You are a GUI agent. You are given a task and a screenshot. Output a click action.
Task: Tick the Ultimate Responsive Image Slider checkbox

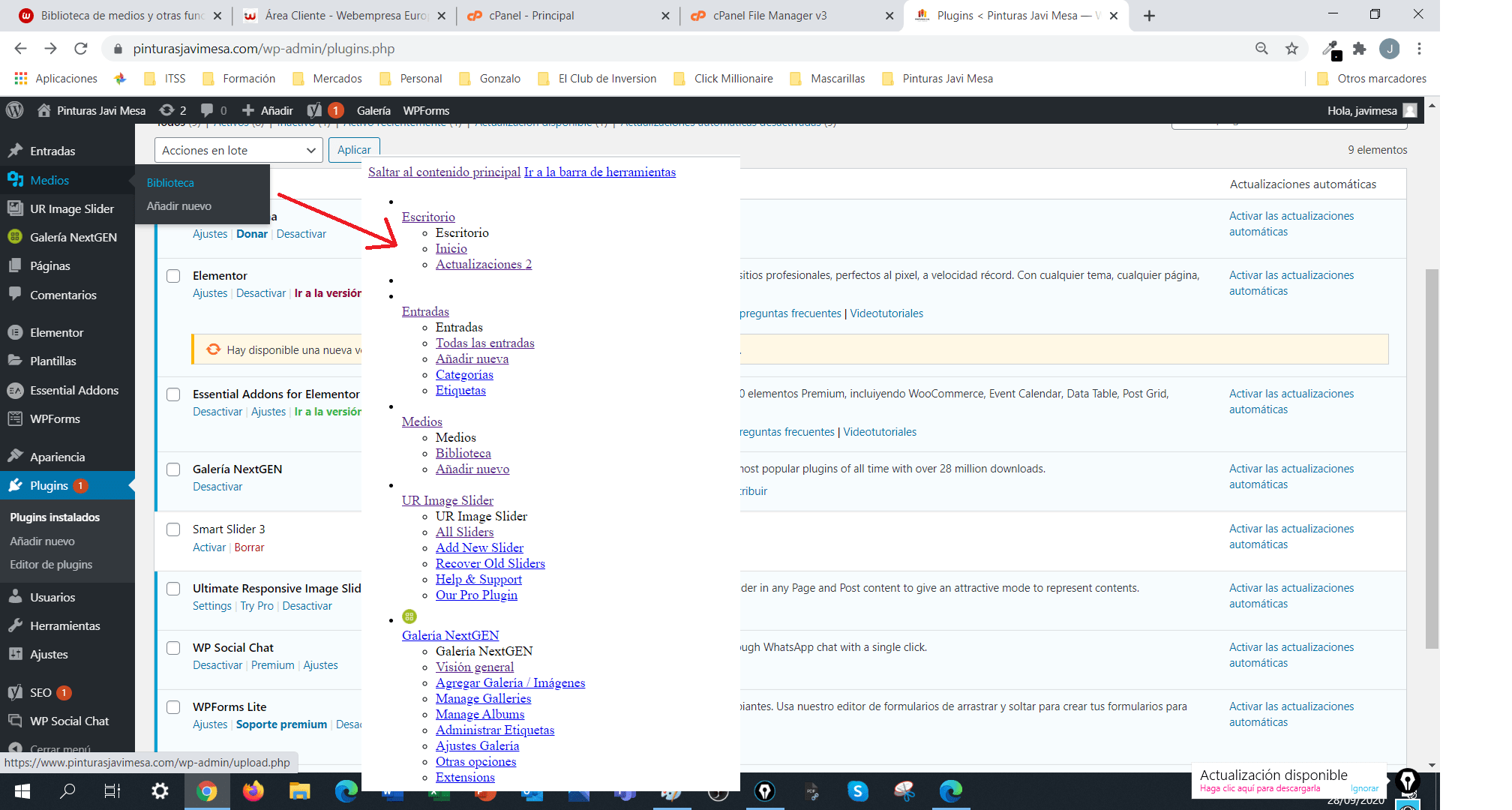(173, 589)
